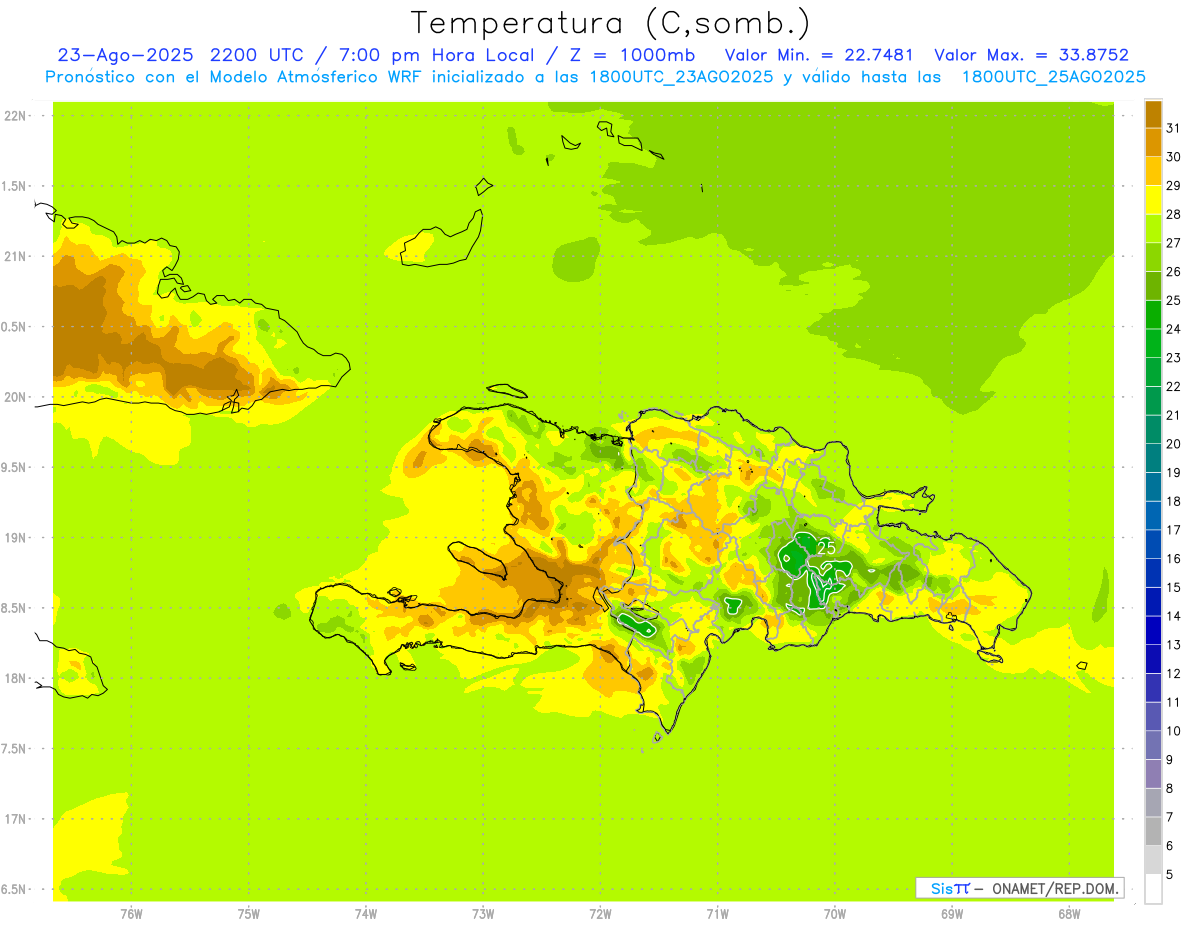Click the '72W' longitude axis label
Viewport: 1200px width, 927px height.
click(600, 913)
